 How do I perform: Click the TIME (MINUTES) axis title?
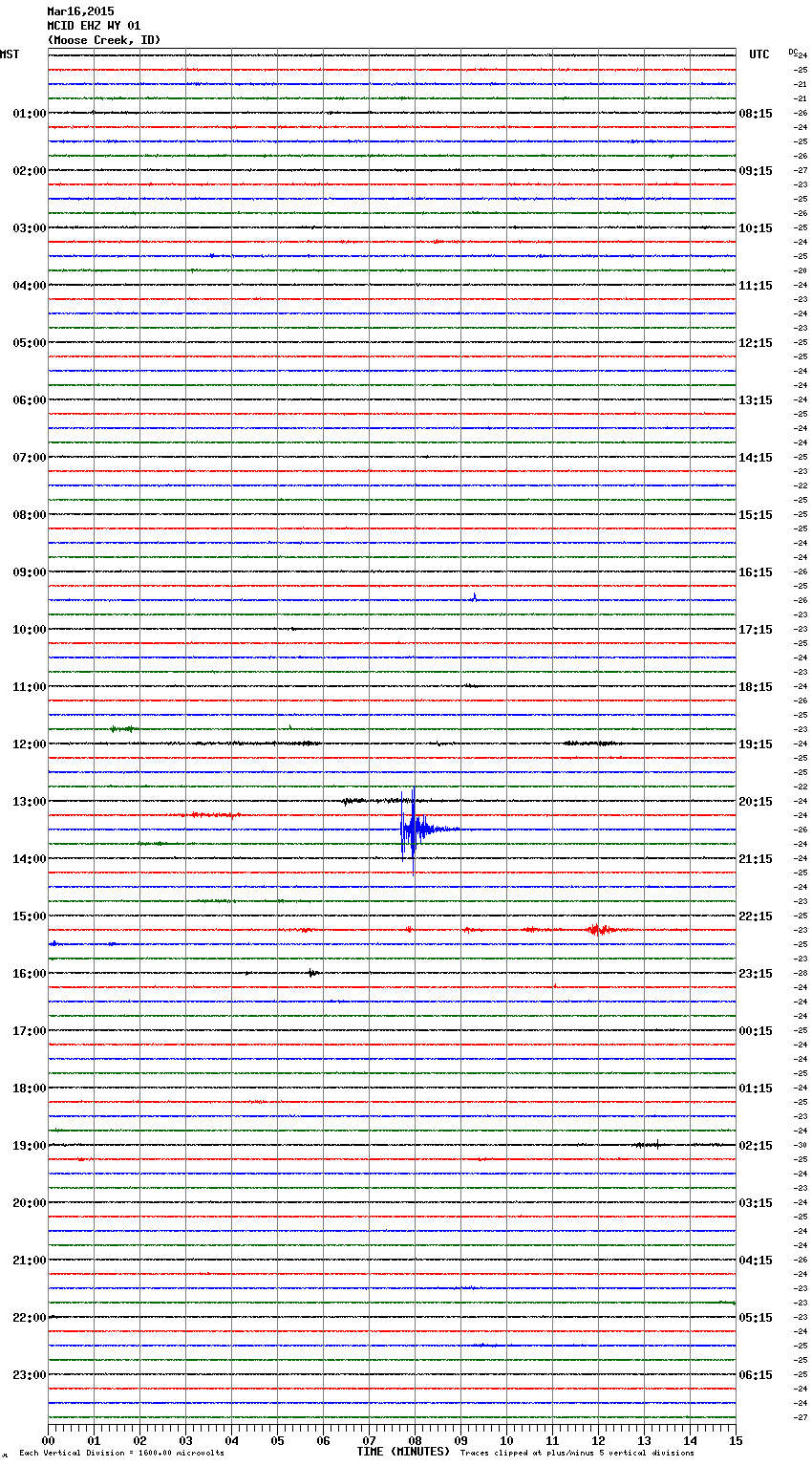coord(403,1452)
